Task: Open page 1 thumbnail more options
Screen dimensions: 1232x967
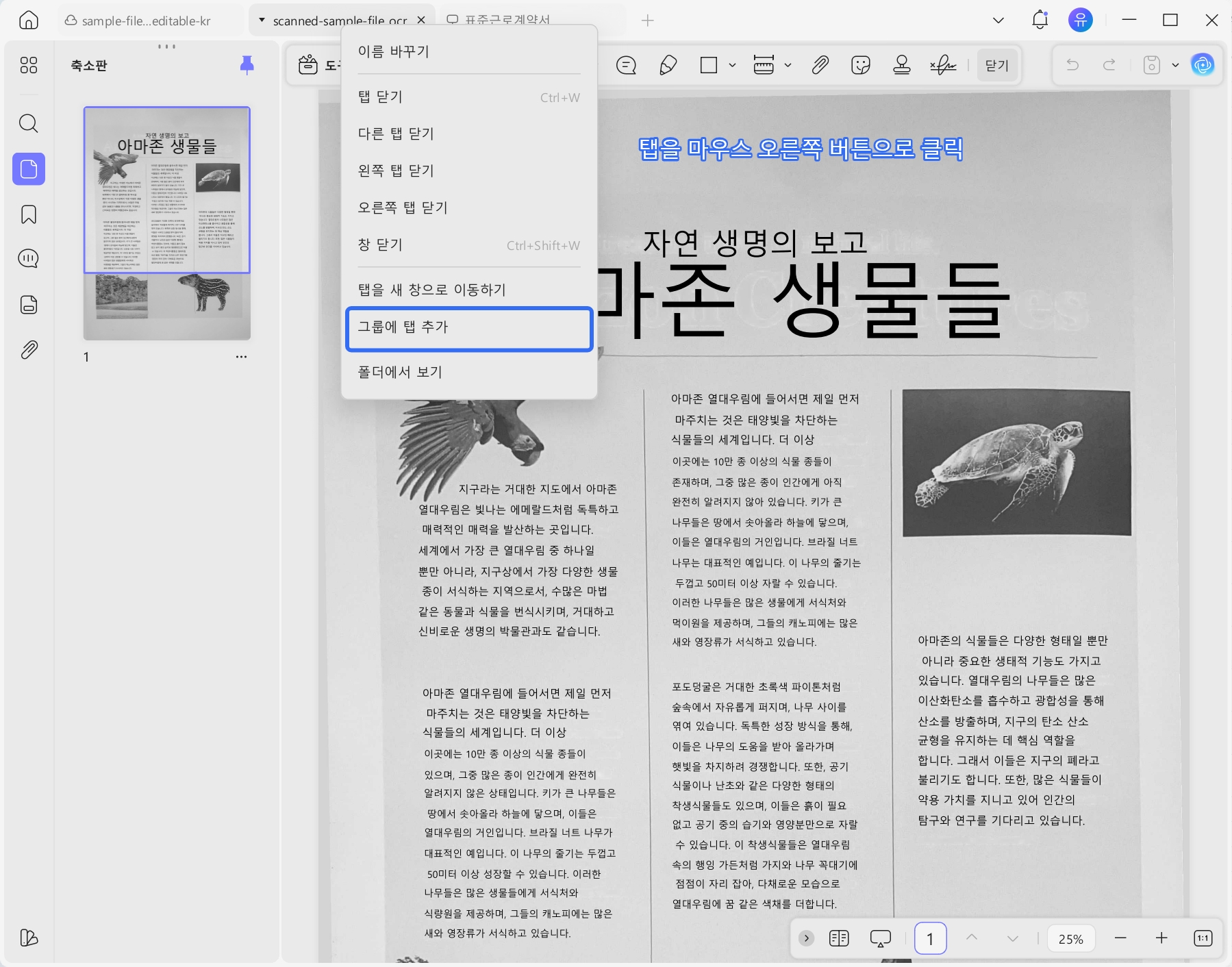Action: [241, 357]
